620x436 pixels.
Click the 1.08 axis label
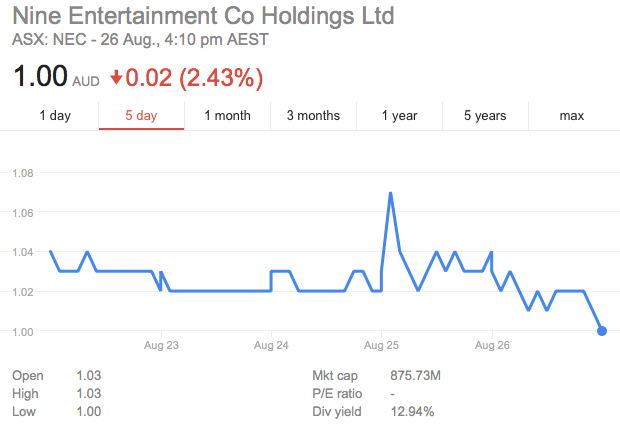click(x=23, y=173)
